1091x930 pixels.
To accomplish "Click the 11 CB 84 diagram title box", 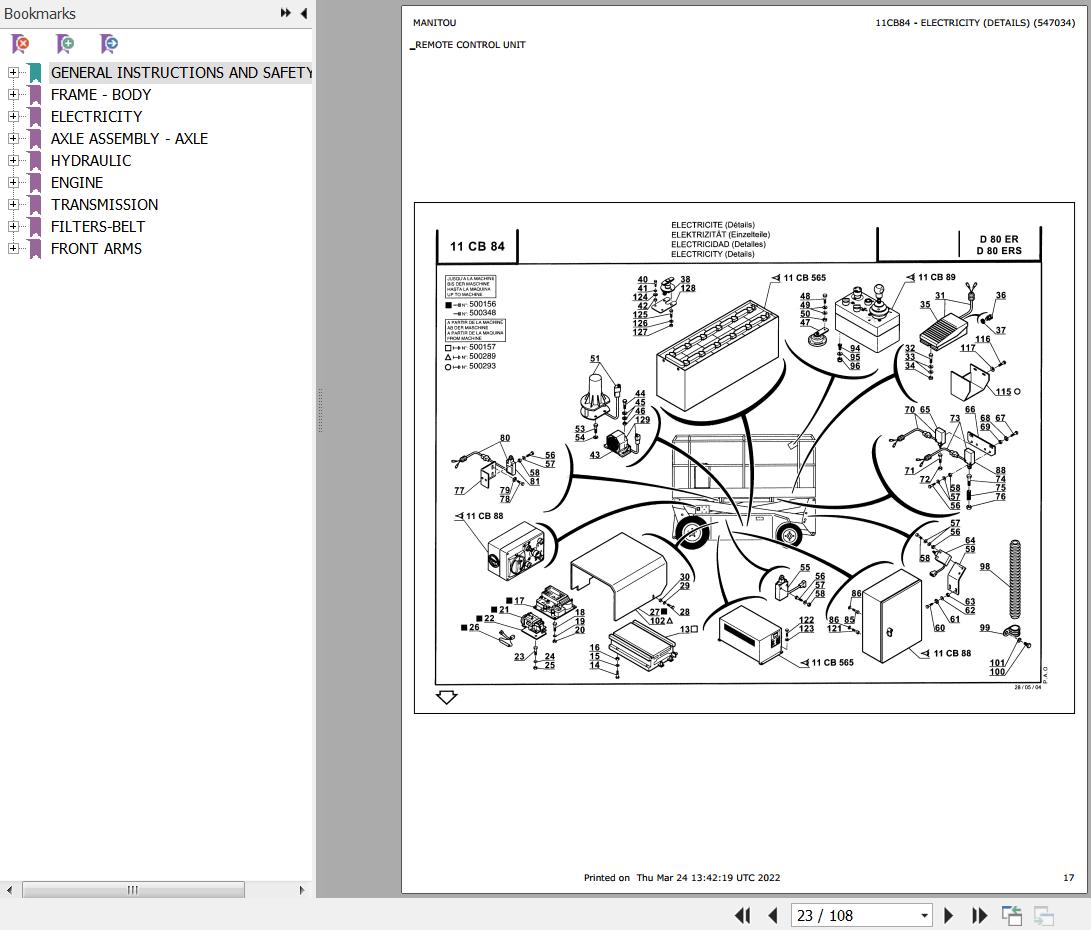I will click(x=477, y=246).
